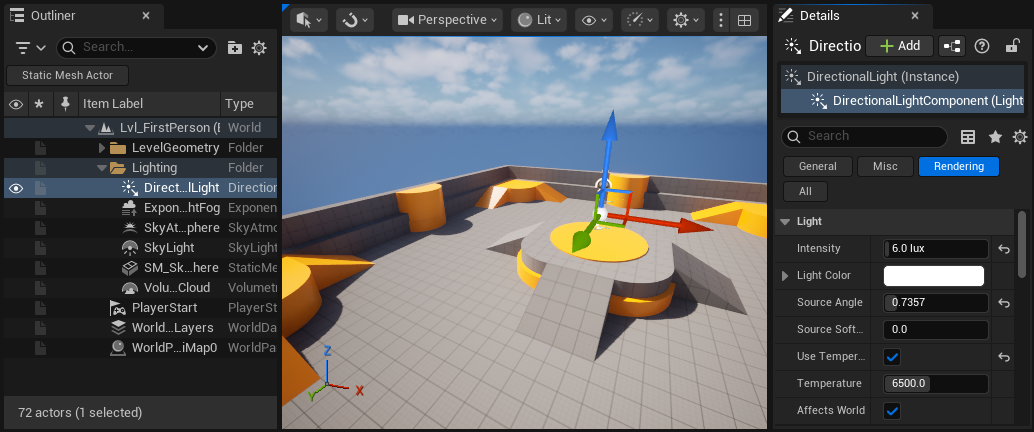Click the Outliner settings gear icon
This screenshot has height=432, width=1034.
coord(259,47)
